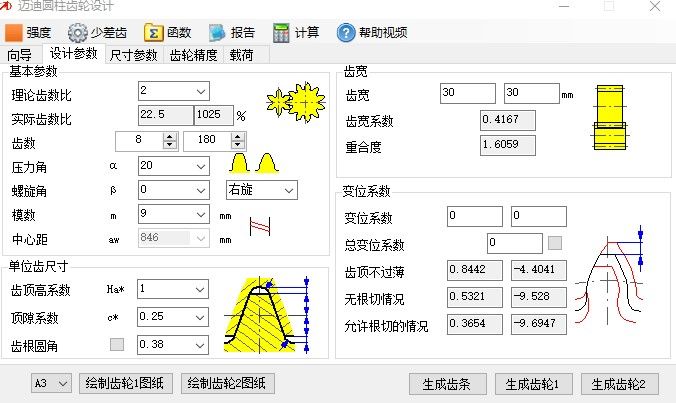Switch to the 齿轮精度 tab

pyautogui.click(x=194, y=55)
